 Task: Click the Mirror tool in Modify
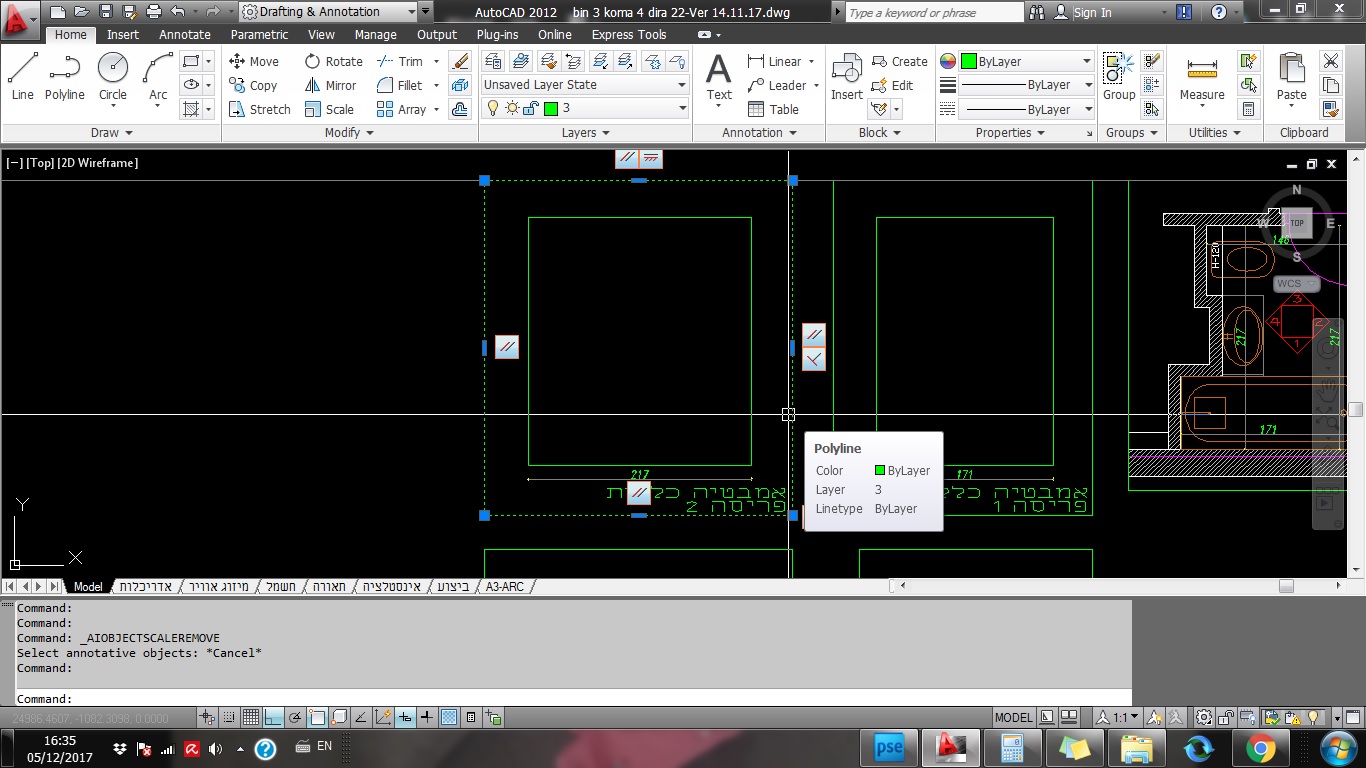pyautogui.click(x=331, y=85)
